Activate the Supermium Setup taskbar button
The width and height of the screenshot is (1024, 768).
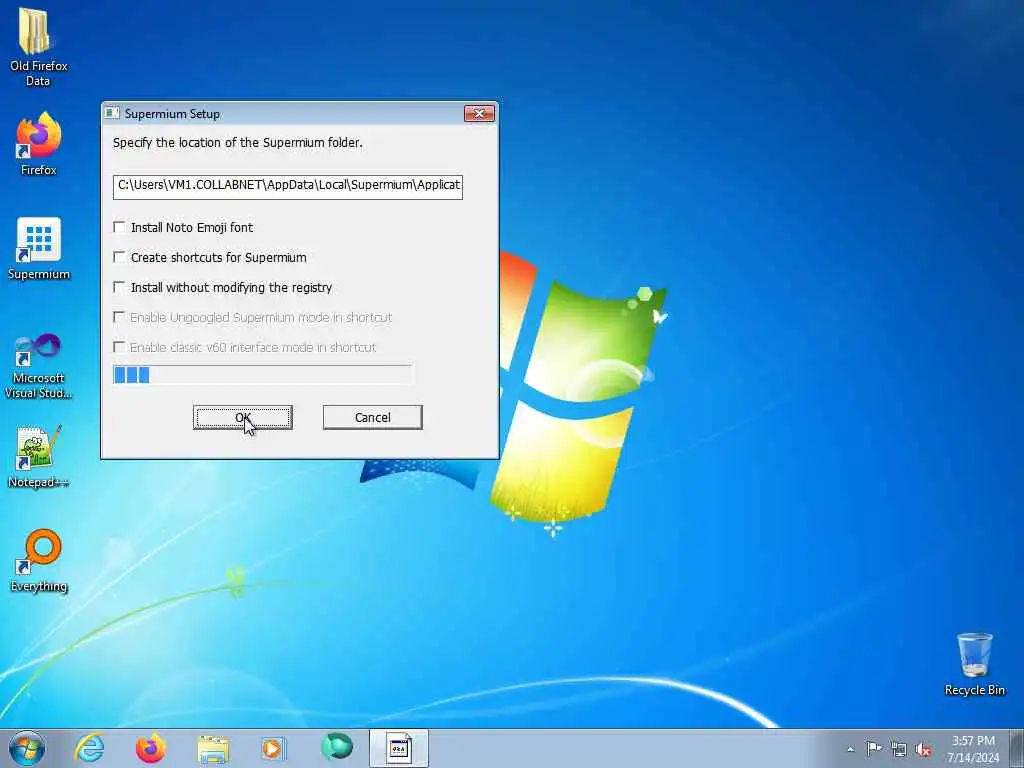(x=398, y=748)
